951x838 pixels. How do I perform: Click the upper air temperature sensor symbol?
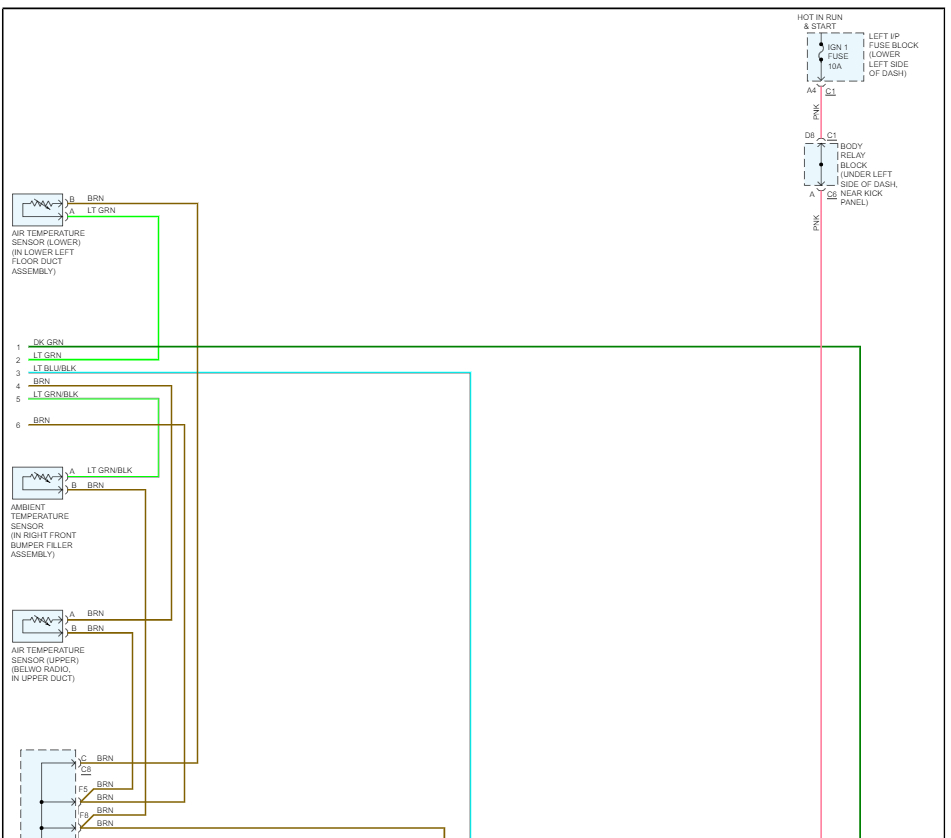point(37,626)
